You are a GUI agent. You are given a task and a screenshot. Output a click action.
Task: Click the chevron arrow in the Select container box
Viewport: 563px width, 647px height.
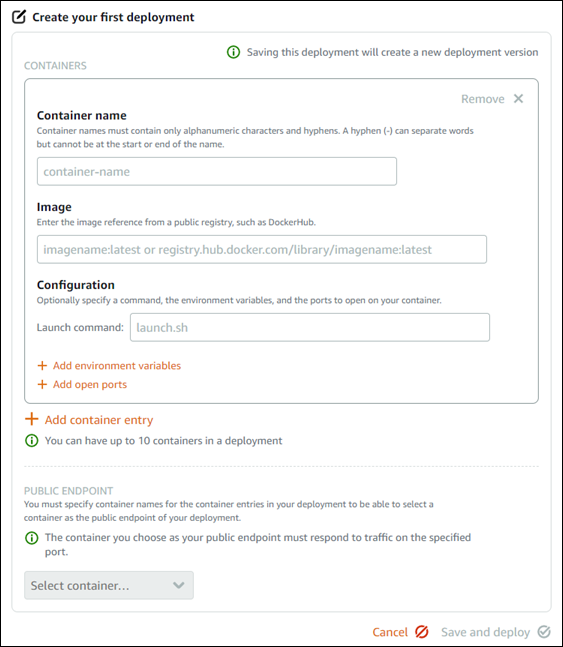point(179,586)
